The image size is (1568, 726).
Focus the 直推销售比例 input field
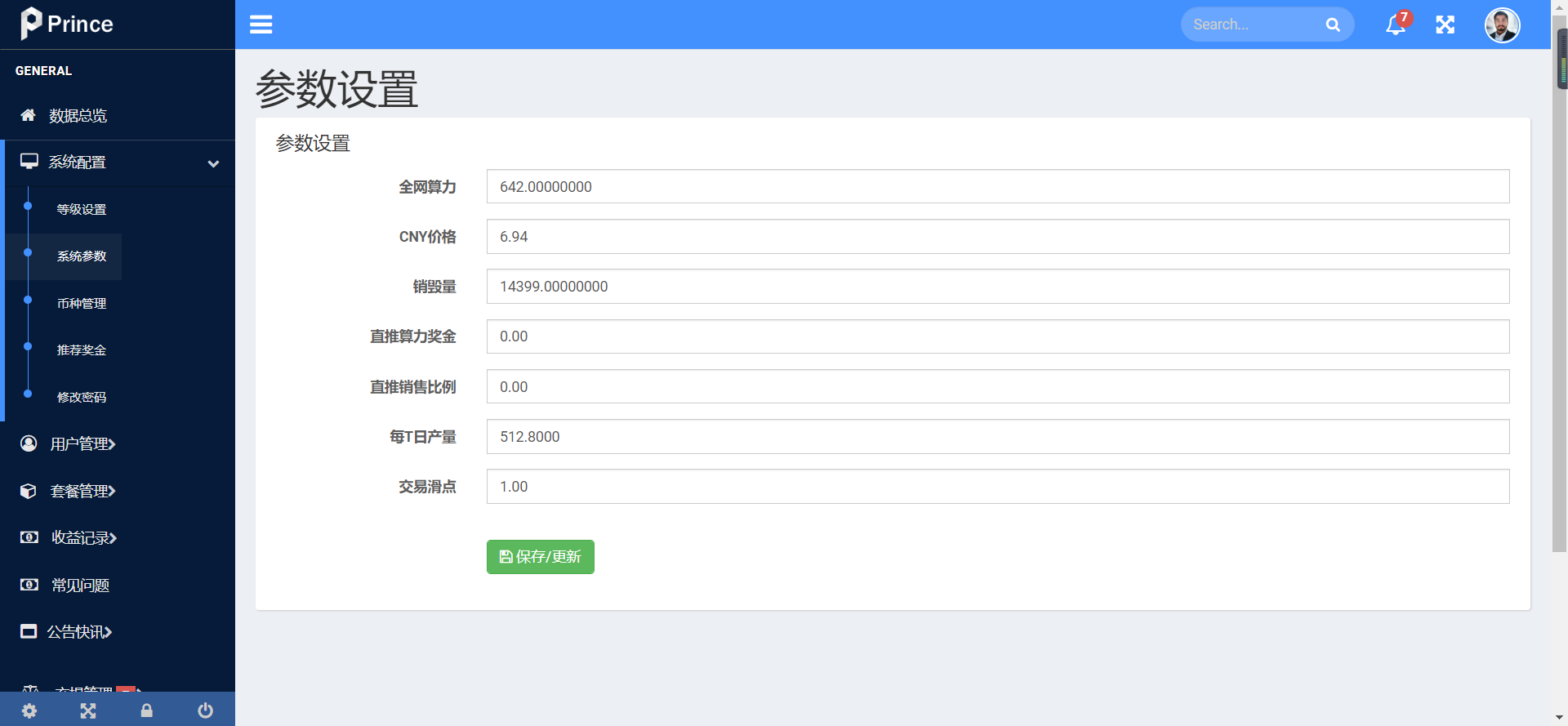[998, 386]
